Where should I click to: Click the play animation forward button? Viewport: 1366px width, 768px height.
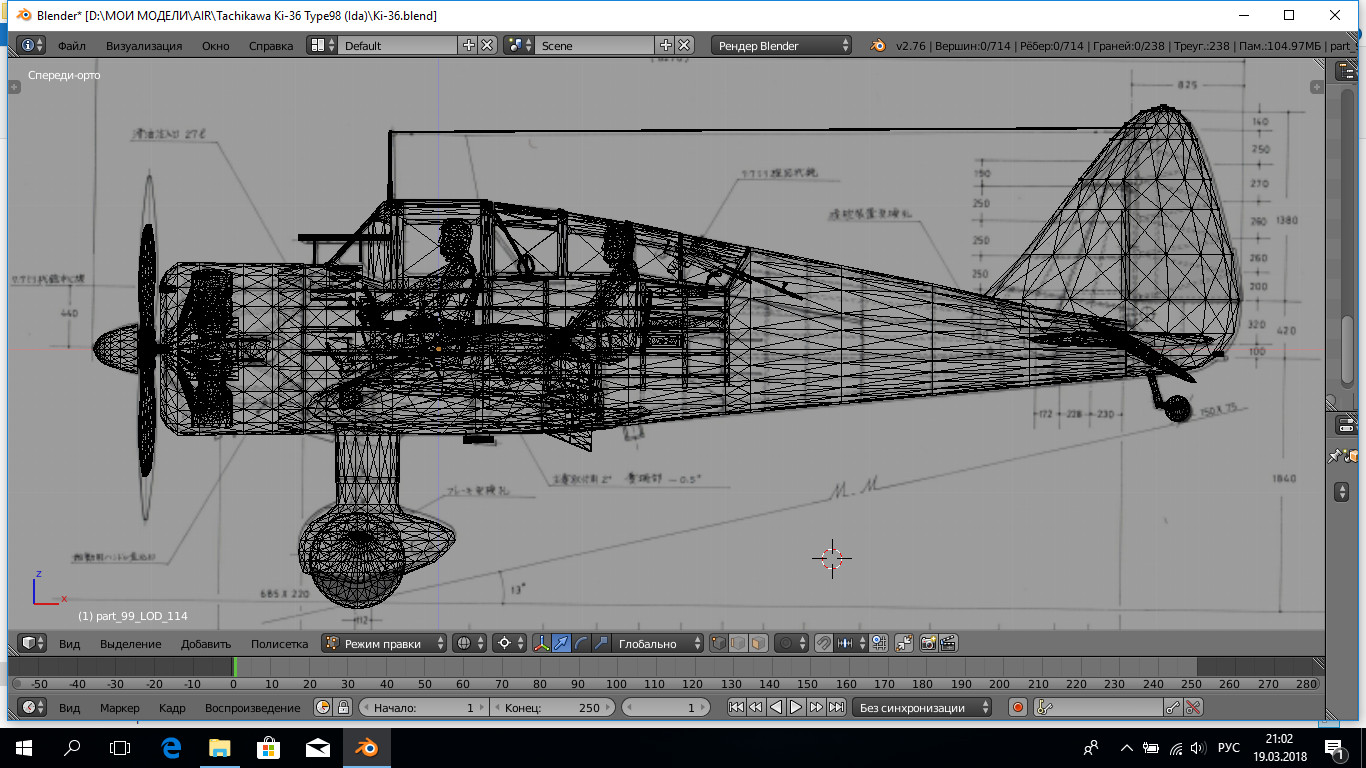tap(796, 708)
